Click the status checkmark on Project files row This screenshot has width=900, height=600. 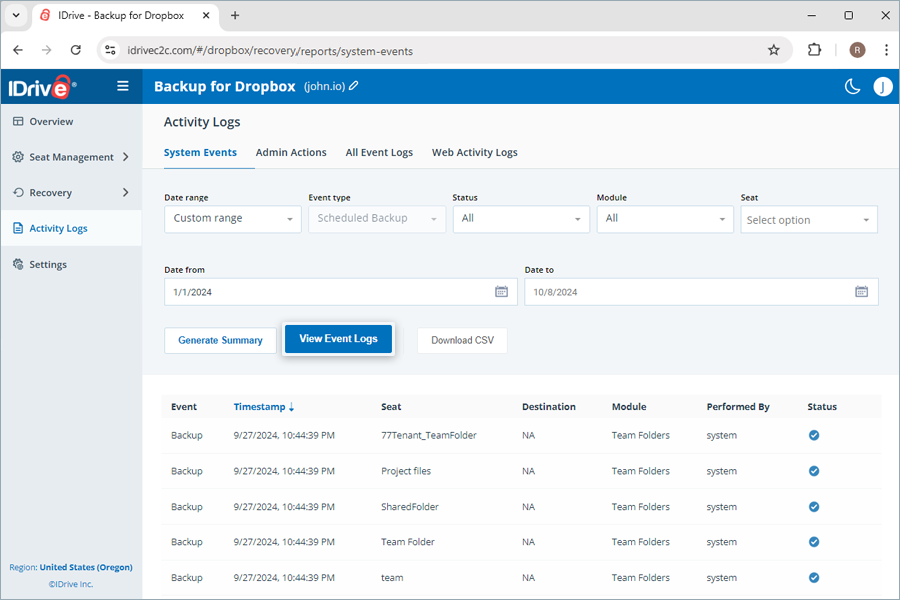(x=813, y=471)
